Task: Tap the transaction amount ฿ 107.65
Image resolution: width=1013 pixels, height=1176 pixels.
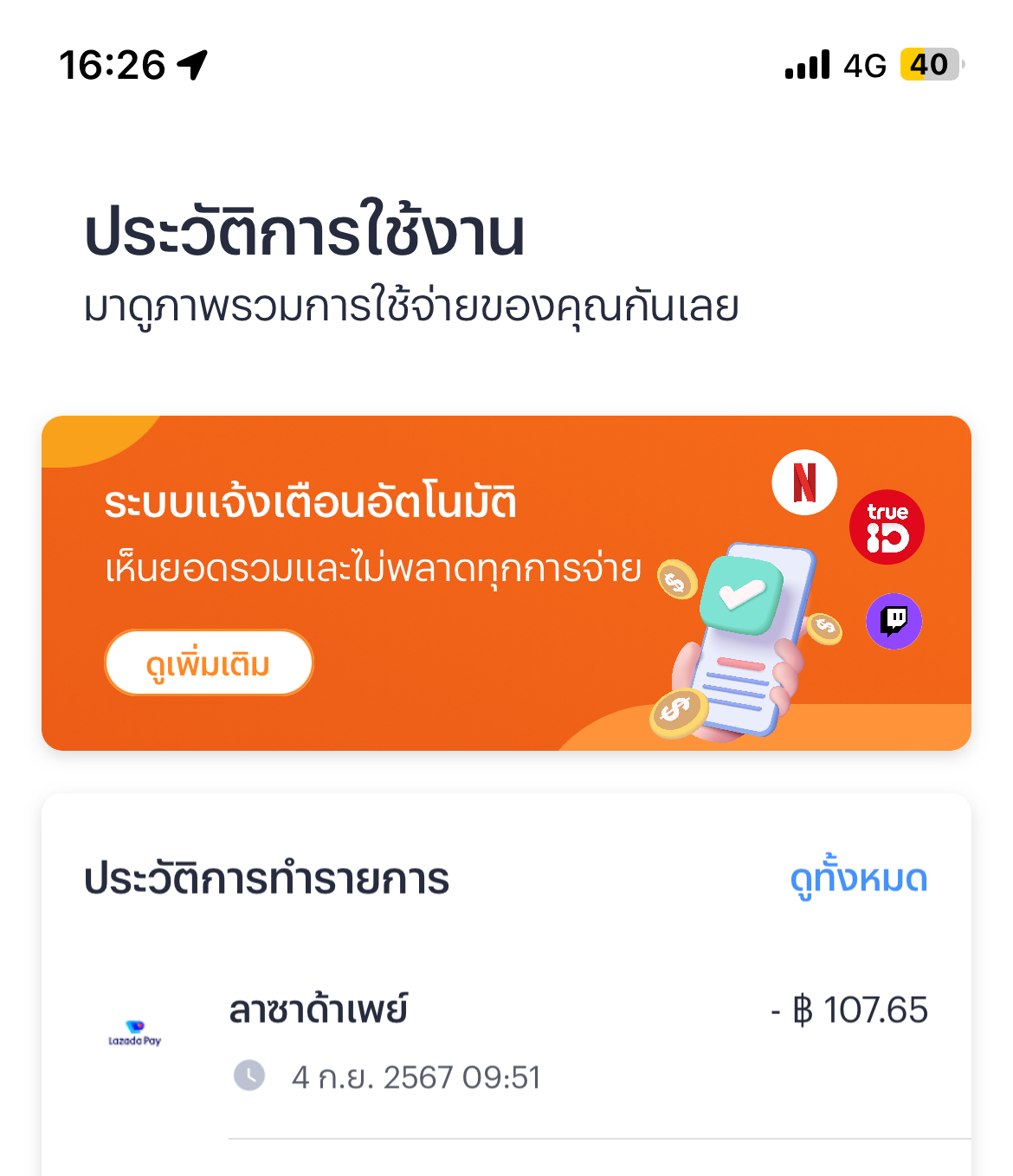Action: [849, 1010]
